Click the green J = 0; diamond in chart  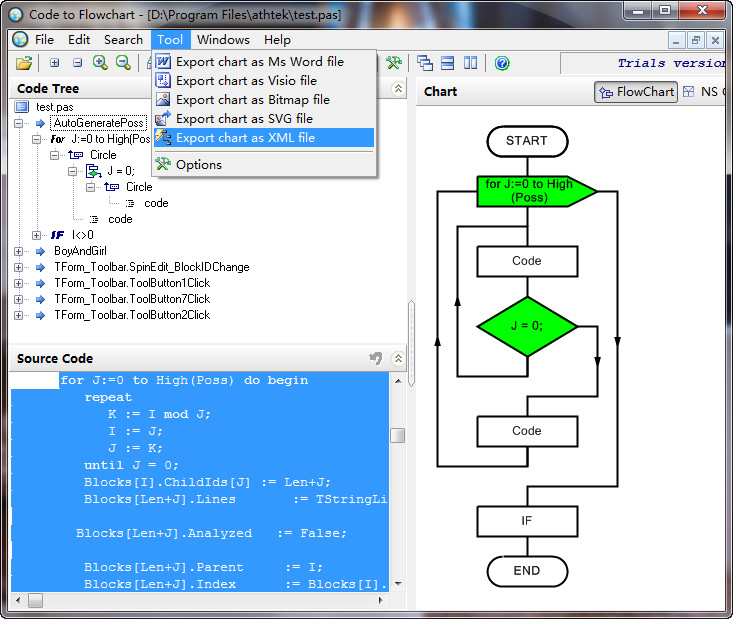click(x=527, y=326)
